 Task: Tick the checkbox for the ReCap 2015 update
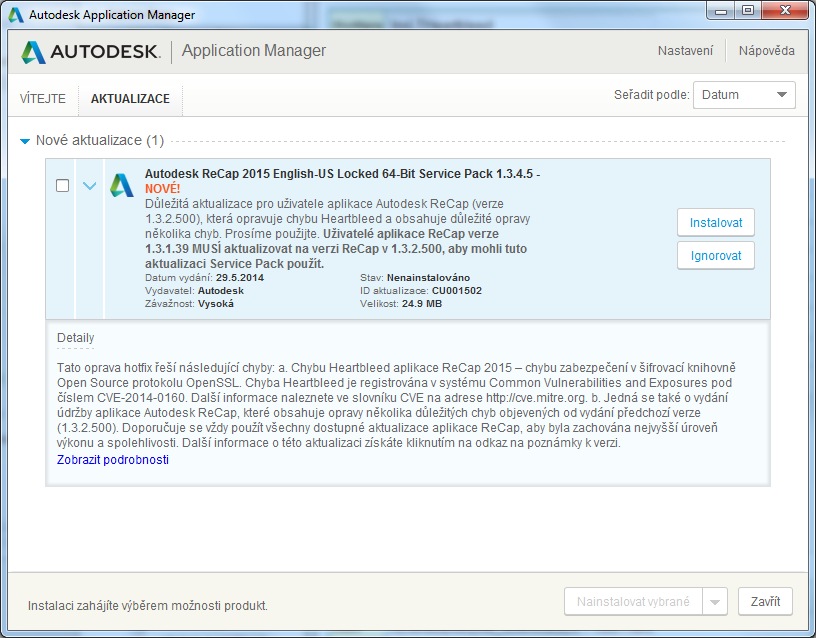[x=63, y=186]
